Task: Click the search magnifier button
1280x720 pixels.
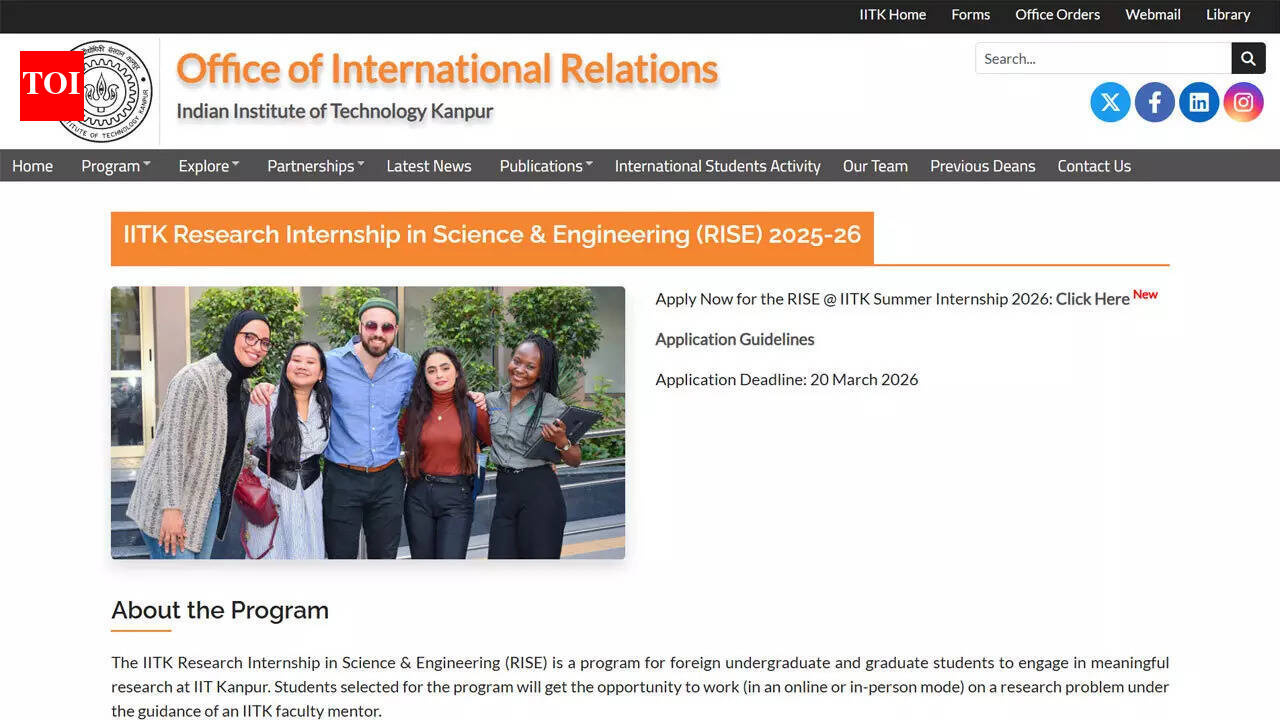Action: click(1248, 58)
